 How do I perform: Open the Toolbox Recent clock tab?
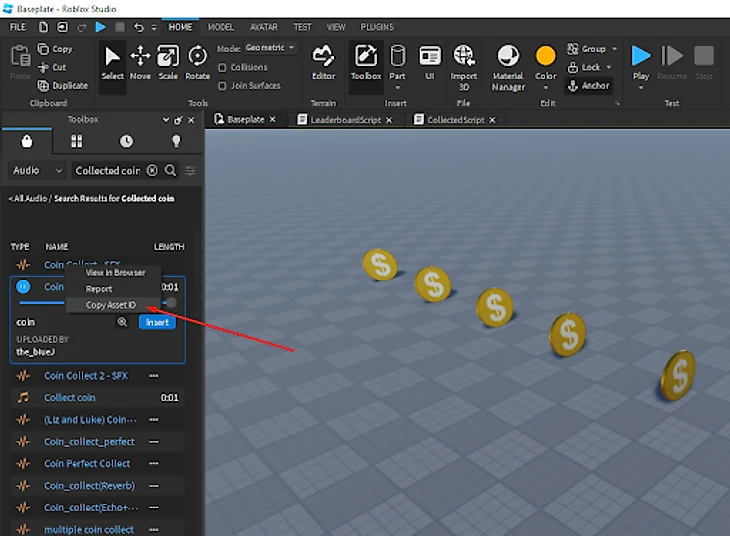pos(126,141)
